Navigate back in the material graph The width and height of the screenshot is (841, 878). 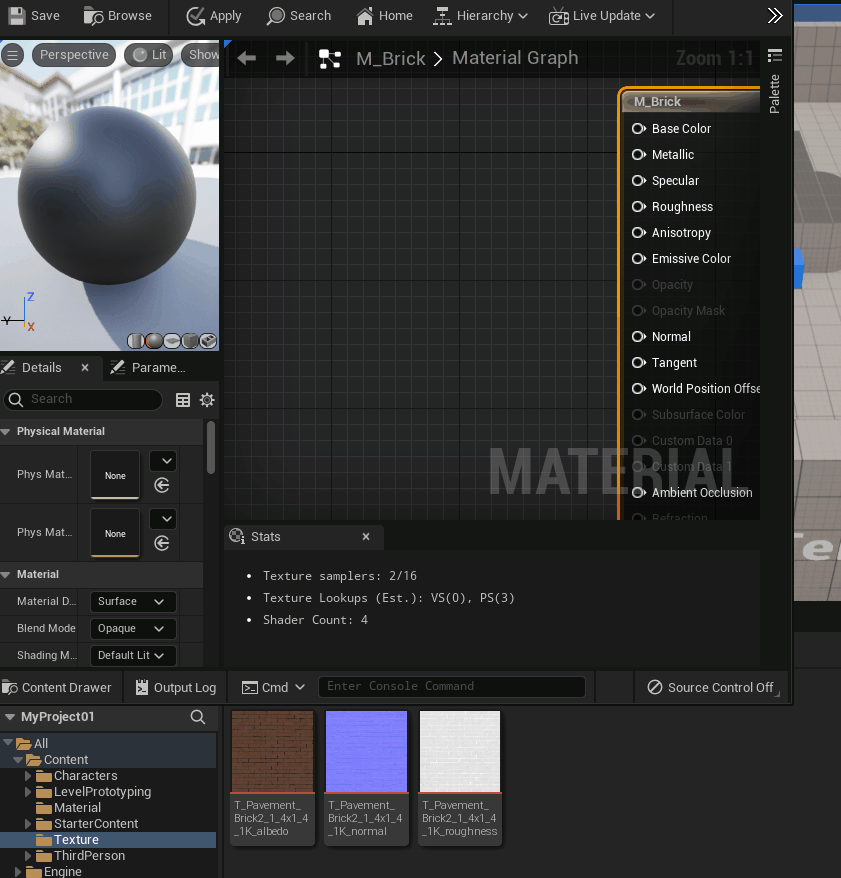click(247, 58)
